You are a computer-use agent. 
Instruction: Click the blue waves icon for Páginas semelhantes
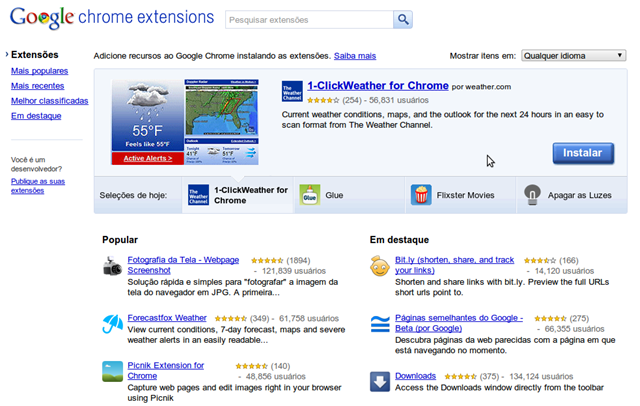[x=380, y=324]
